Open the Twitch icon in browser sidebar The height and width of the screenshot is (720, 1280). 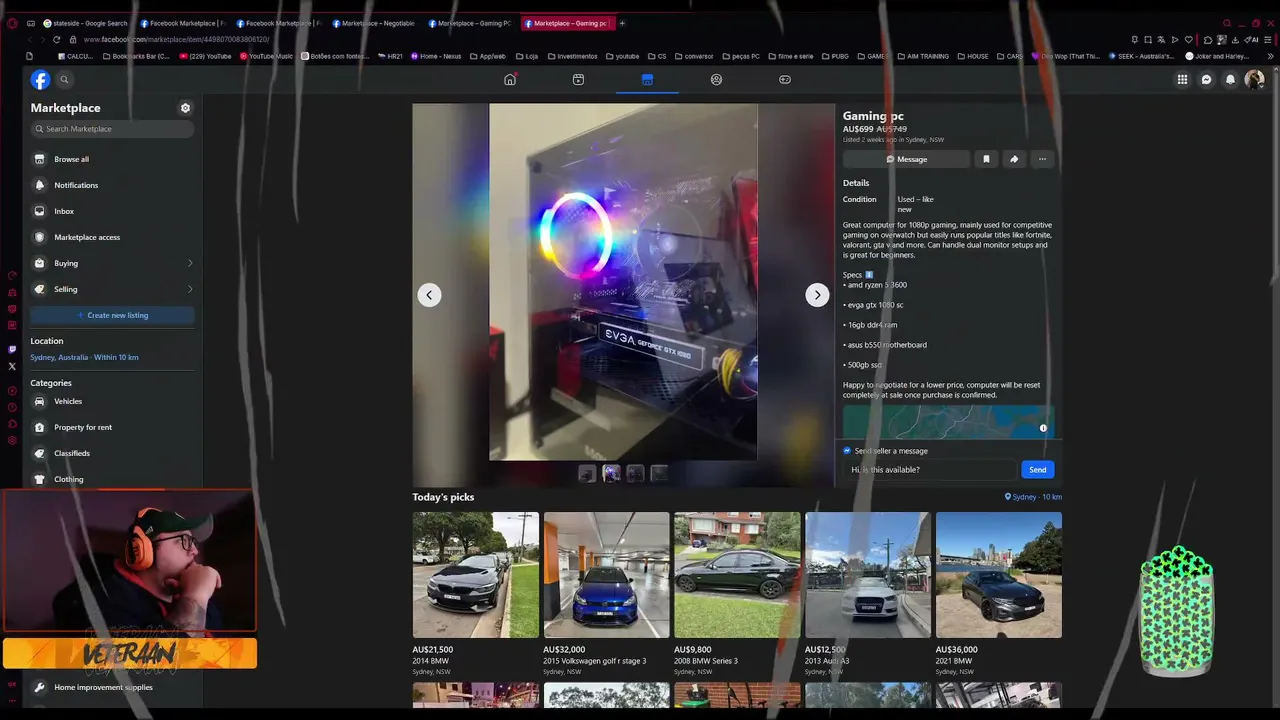point(12,349)
